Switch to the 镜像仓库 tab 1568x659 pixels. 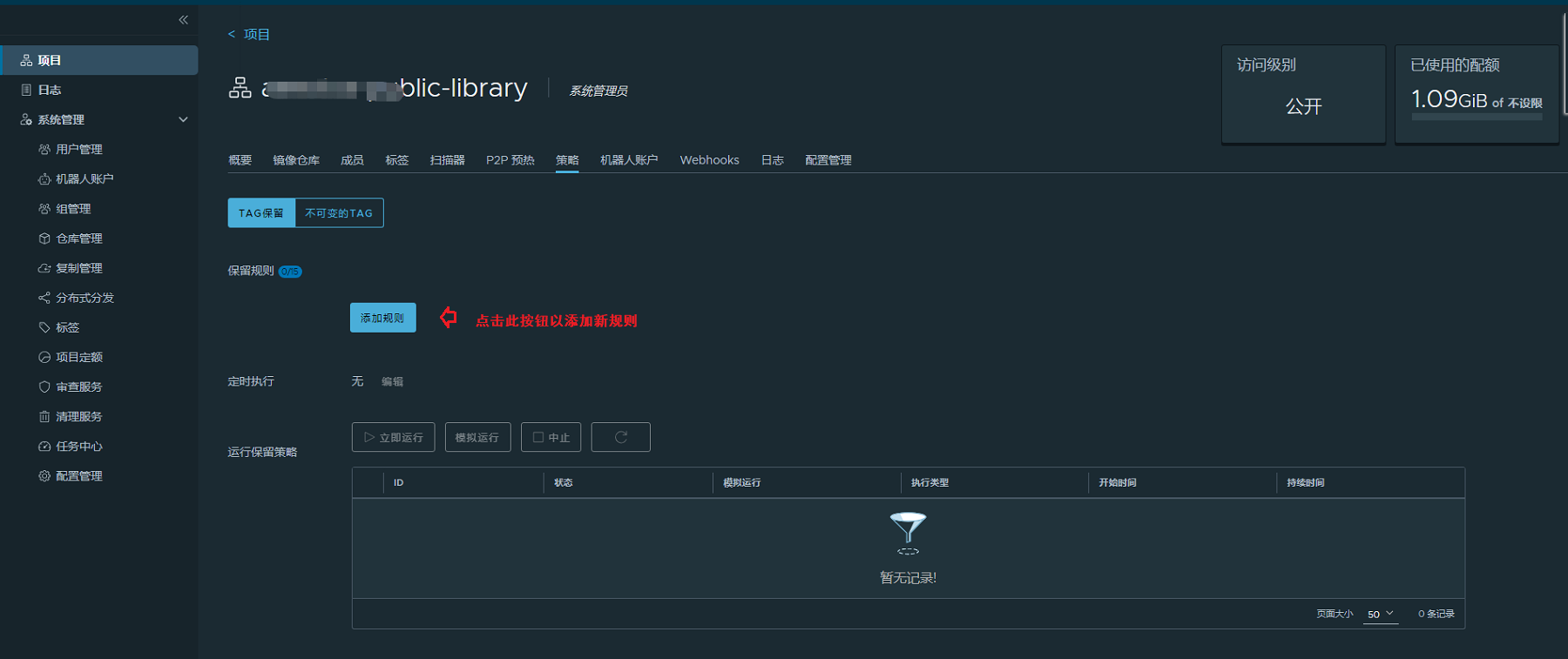coord(296,160)
